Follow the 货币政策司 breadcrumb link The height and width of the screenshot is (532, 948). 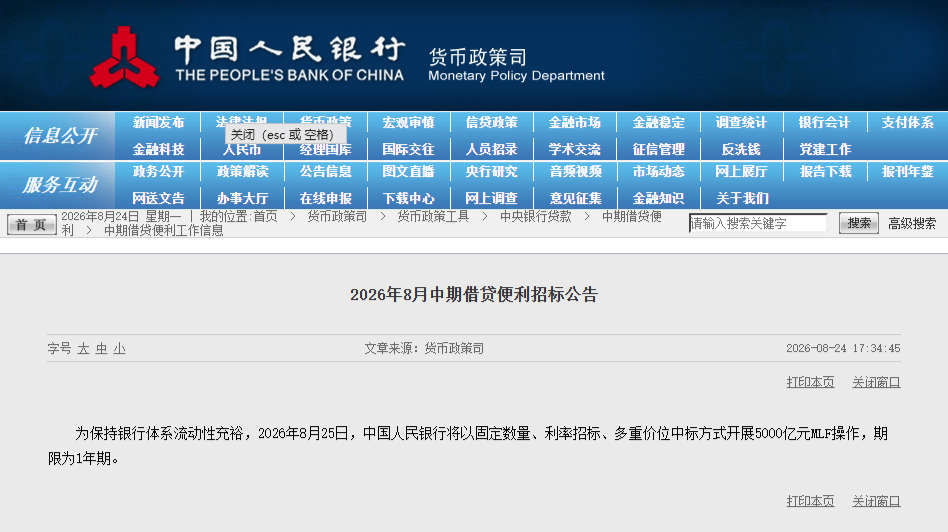tap(337, 216)
